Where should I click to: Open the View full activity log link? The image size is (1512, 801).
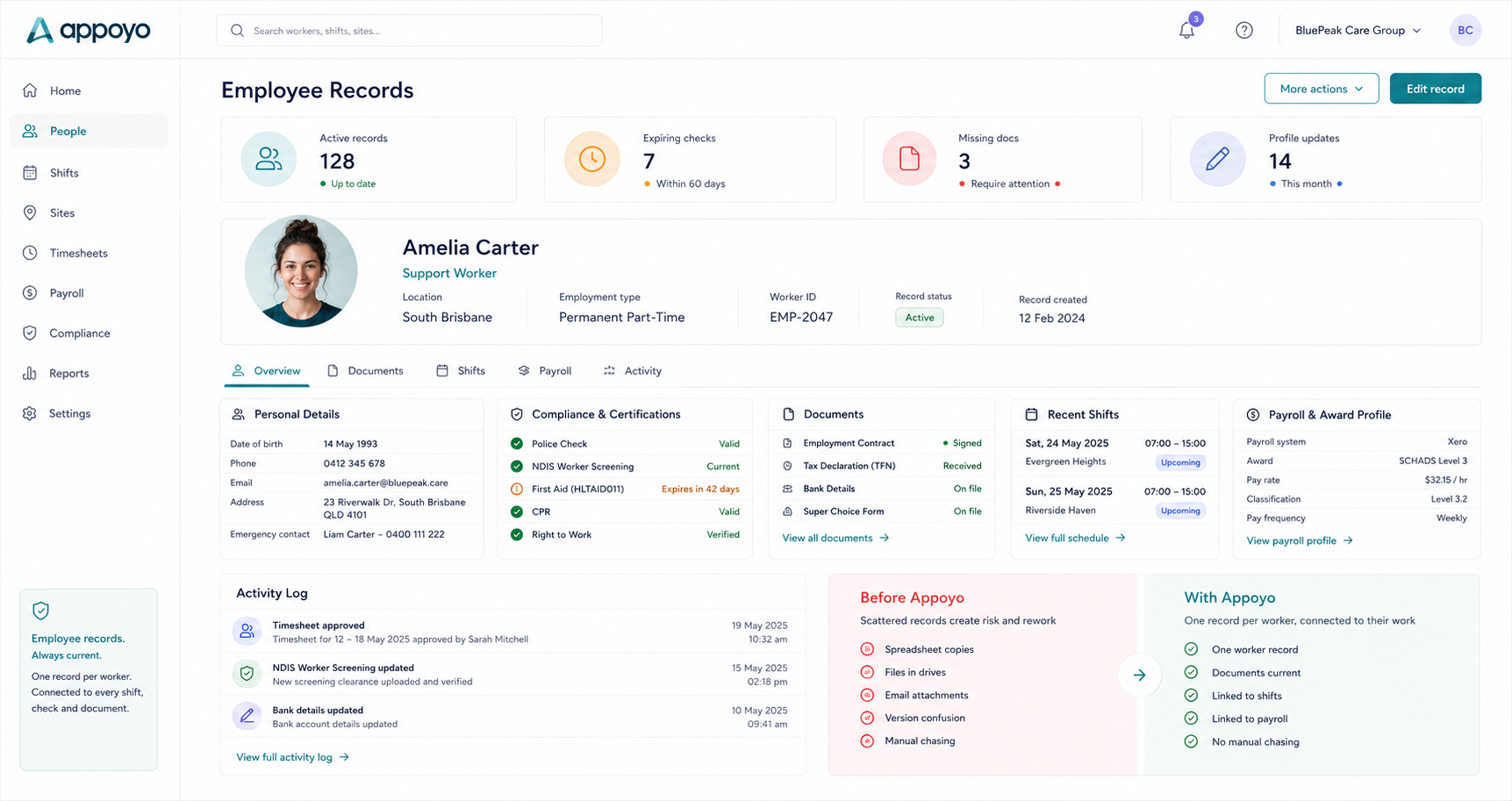point(292,757)
